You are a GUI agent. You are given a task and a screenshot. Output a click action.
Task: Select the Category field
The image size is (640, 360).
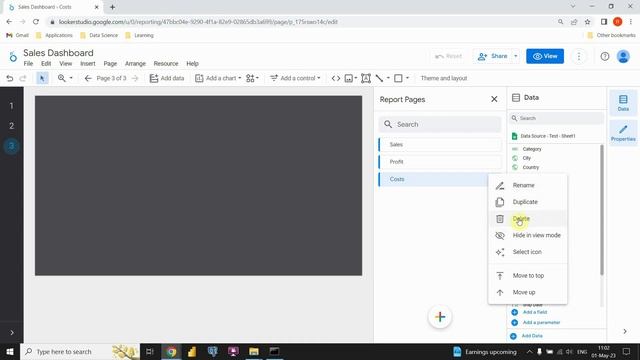(532, 149)
